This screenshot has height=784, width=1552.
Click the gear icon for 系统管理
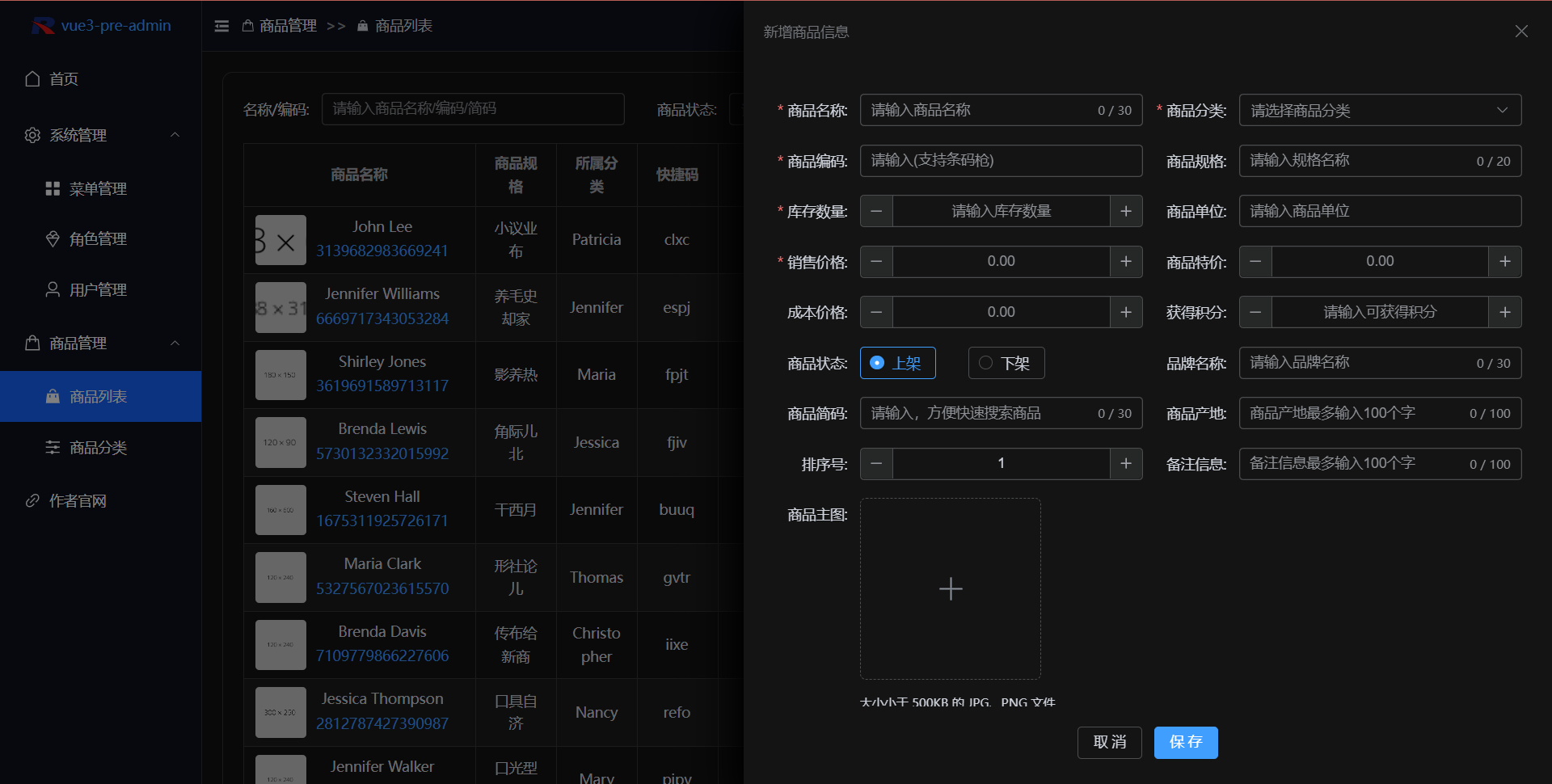pyautogui.click(x=32, y=135)
